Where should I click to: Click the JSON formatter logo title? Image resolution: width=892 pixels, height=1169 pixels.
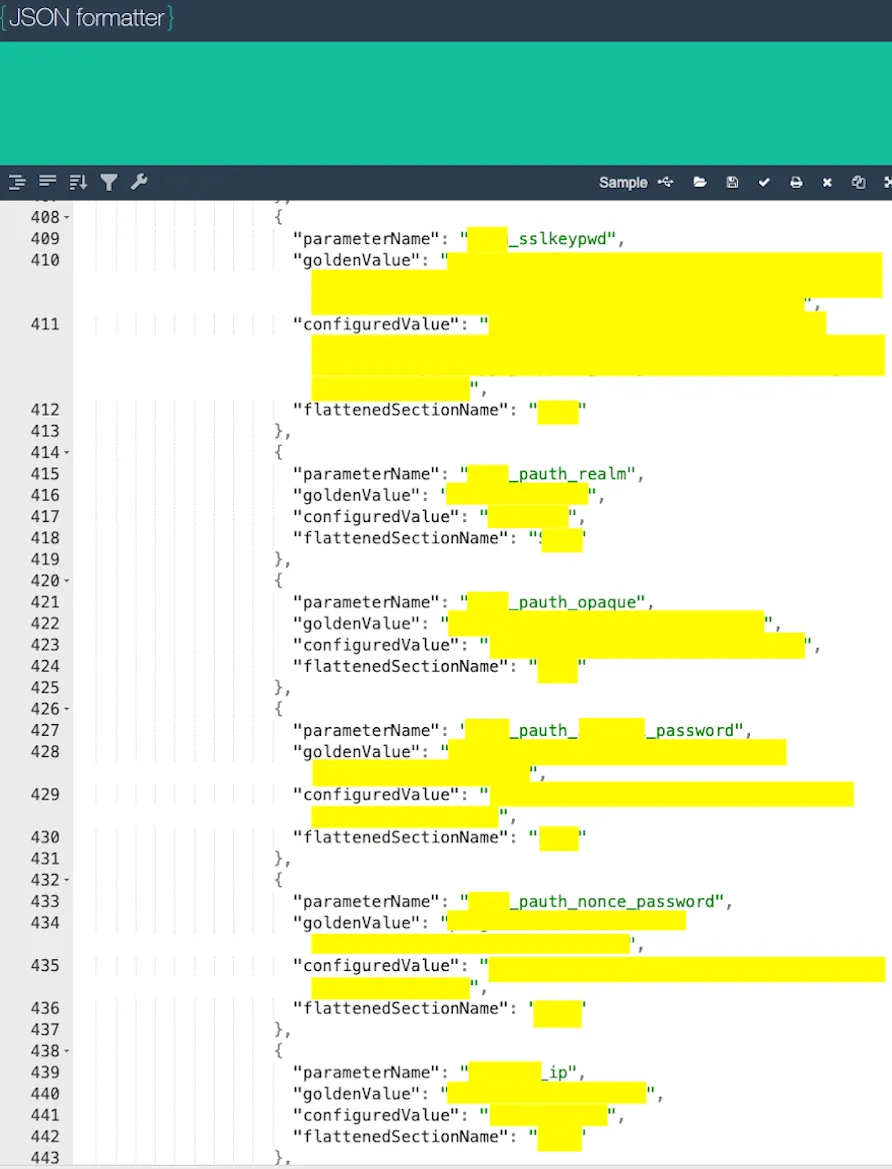[x=88, y=18]
